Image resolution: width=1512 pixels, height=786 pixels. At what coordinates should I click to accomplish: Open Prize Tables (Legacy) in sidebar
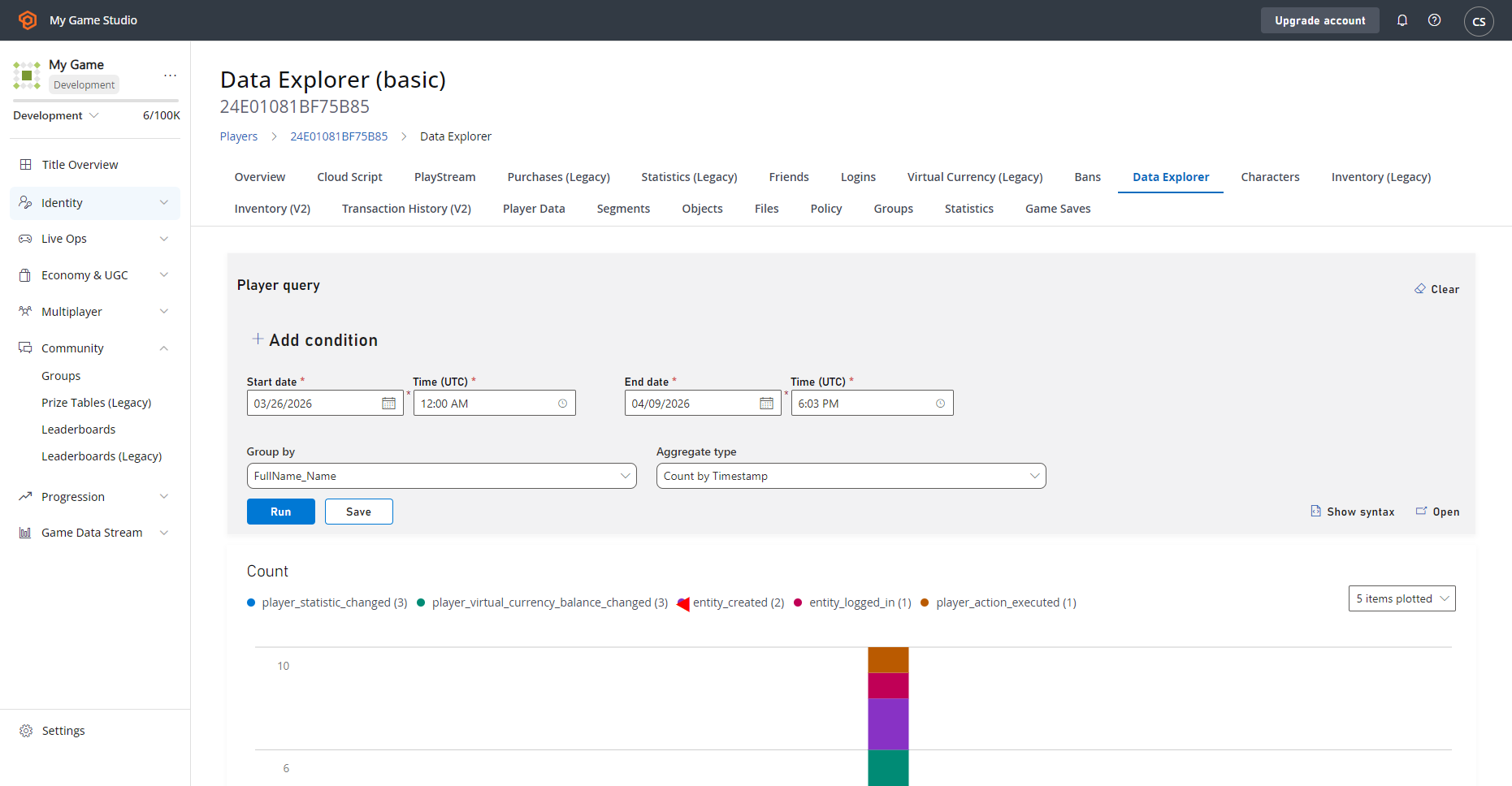(97, 403)
